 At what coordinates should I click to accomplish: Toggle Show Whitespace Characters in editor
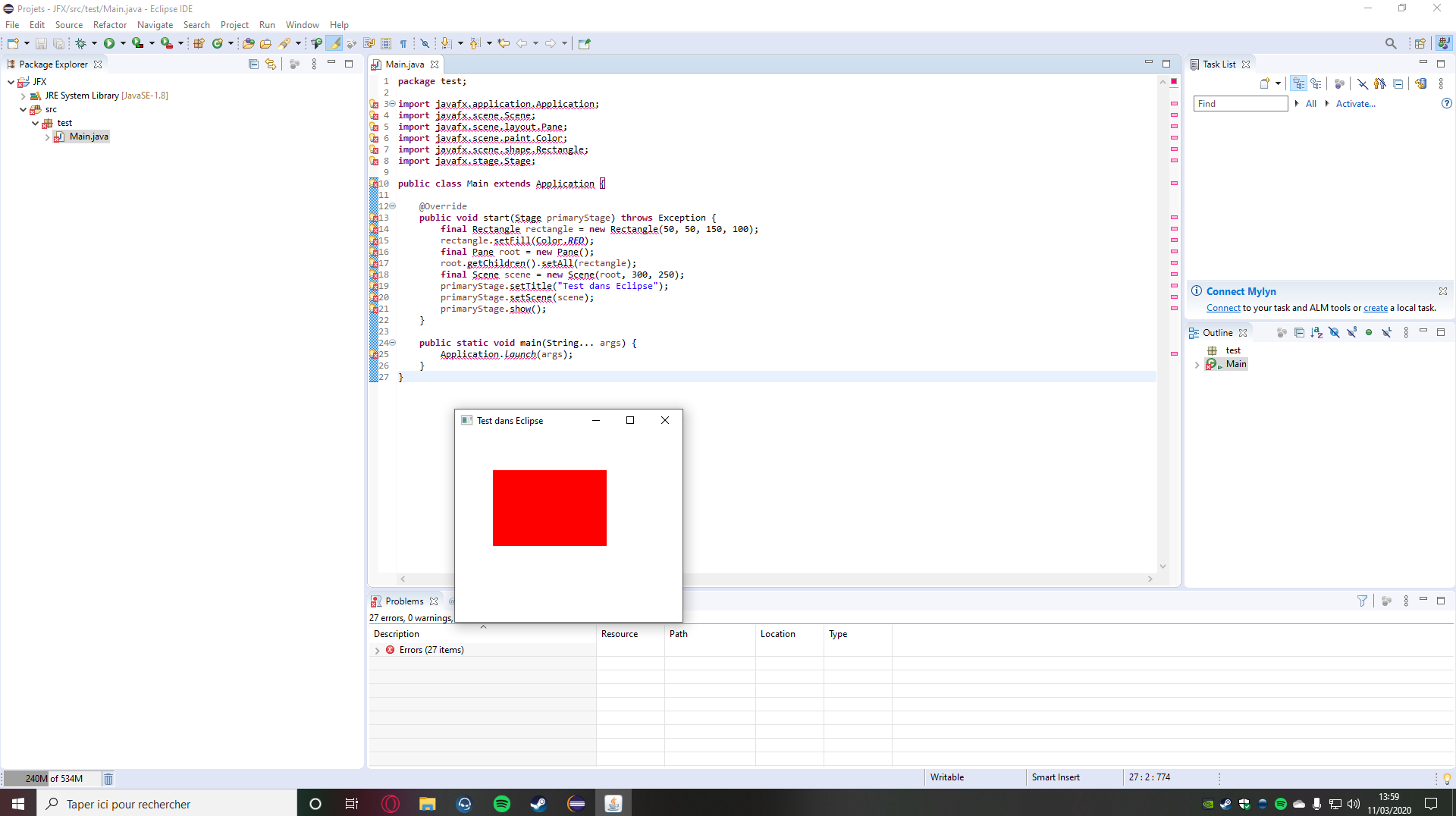pos(404,43)
